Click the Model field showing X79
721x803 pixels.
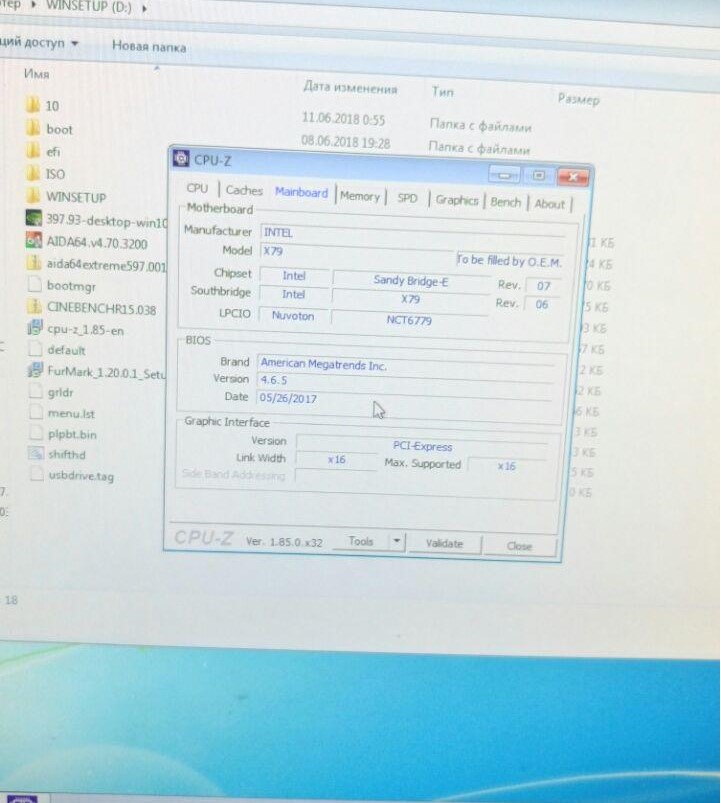(356, 252)
